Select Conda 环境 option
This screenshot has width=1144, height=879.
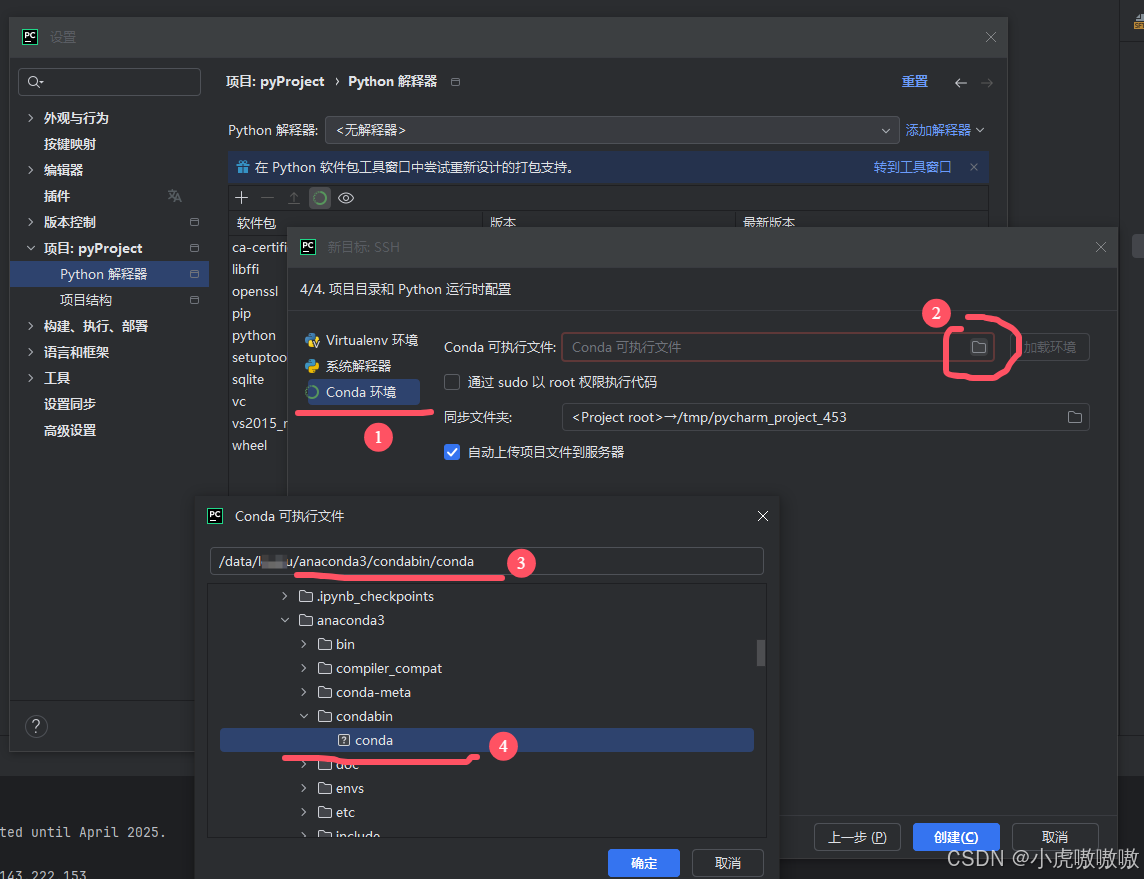pos(362,392)
